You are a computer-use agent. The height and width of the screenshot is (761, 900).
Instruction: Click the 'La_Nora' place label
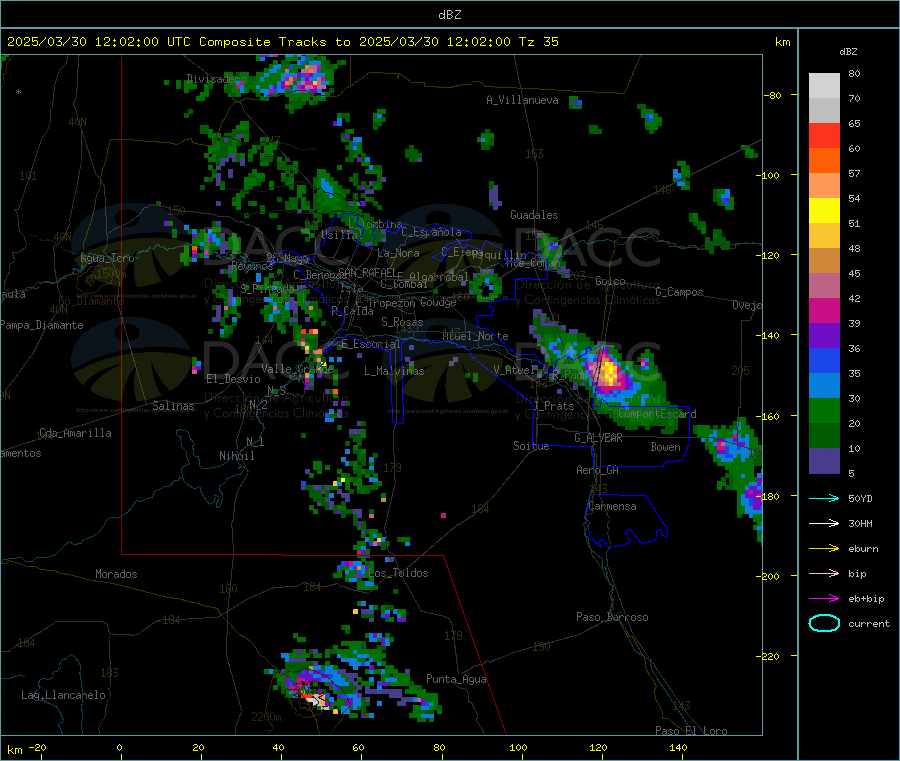pos(398,253)
